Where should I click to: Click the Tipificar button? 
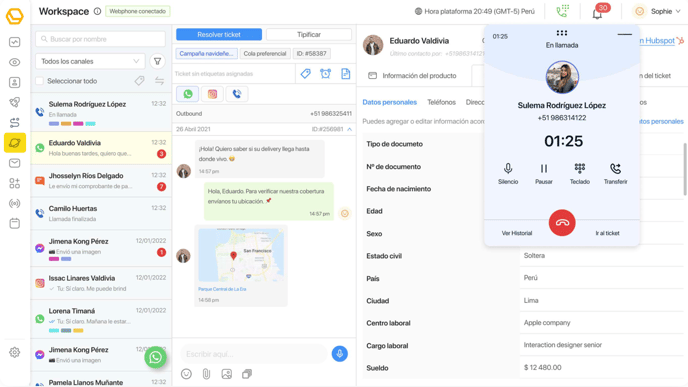coord(309,35)
